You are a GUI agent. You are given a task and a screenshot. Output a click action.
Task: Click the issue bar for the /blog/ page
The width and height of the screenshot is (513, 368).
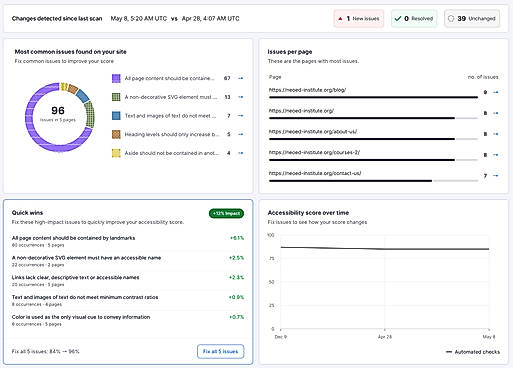pos(373,97)
